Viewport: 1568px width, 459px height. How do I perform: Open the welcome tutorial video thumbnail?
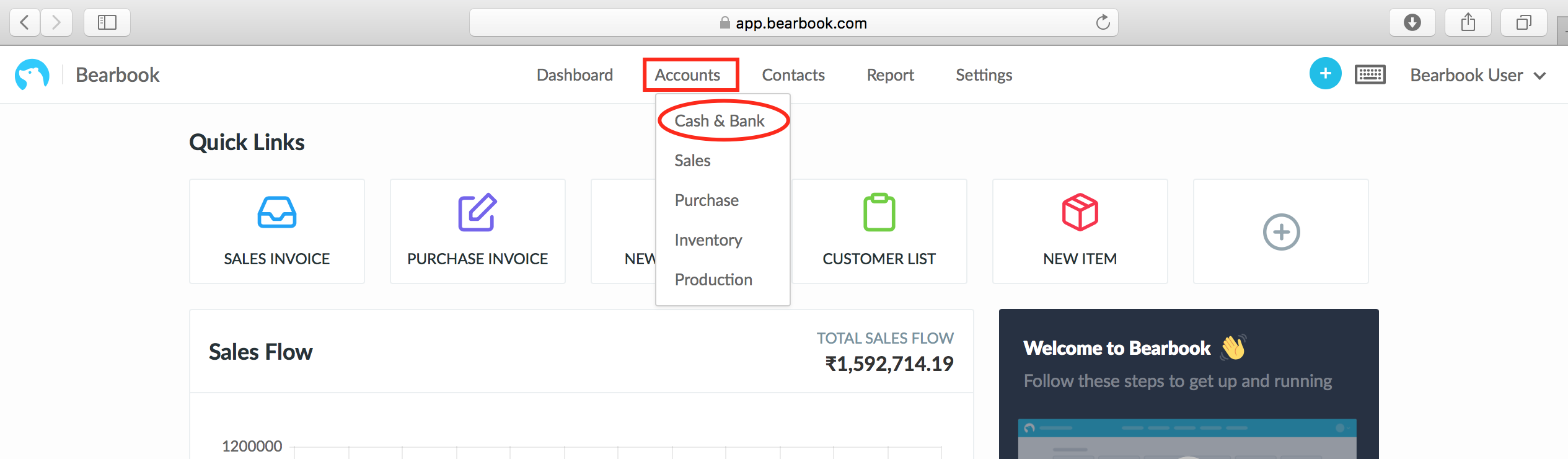[1187, 439]
